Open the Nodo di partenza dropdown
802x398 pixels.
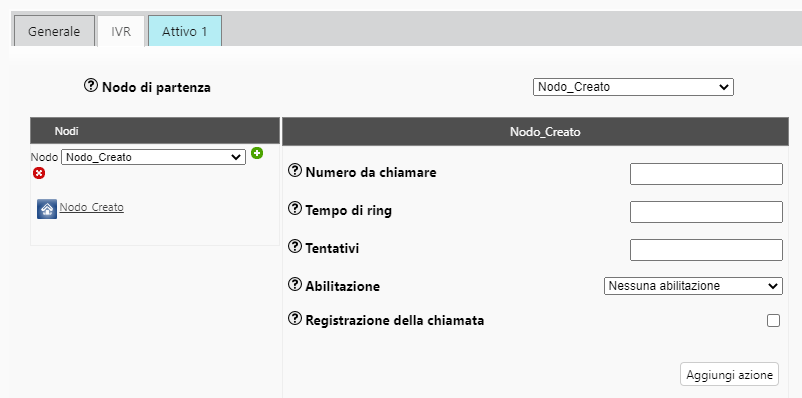point(633,87)
